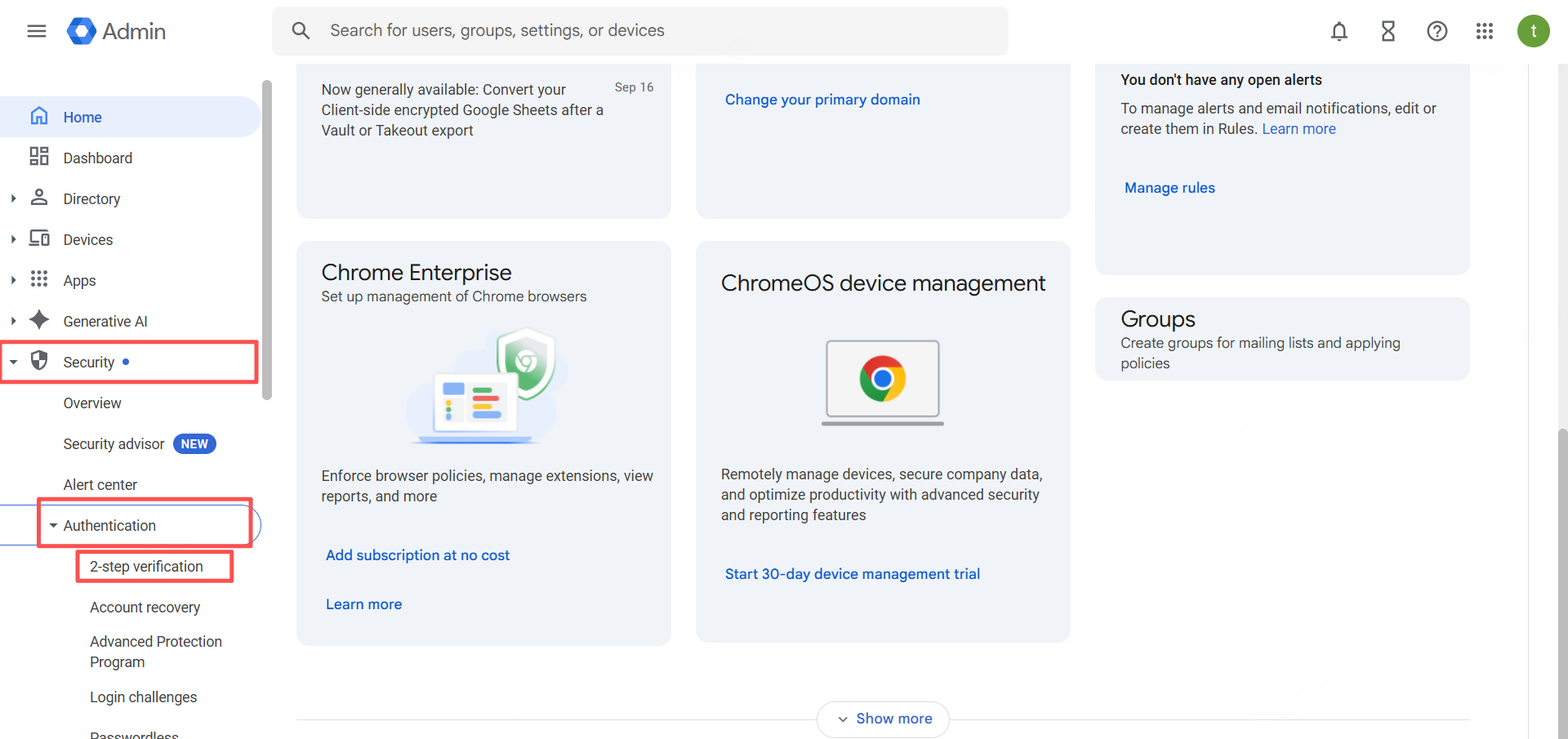Open the Google apps grid launcher

click(1485, 31)
